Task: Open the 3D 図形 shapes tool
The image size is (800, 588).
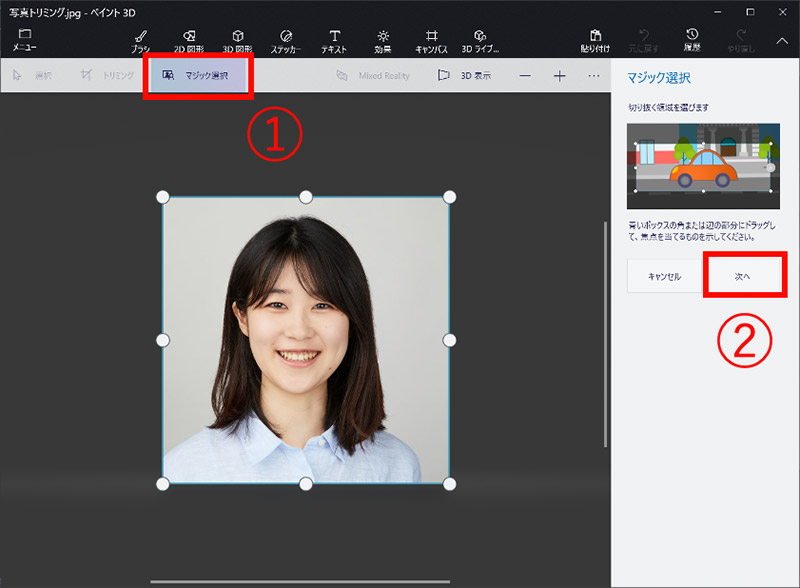Action: [x=238, y=40]
